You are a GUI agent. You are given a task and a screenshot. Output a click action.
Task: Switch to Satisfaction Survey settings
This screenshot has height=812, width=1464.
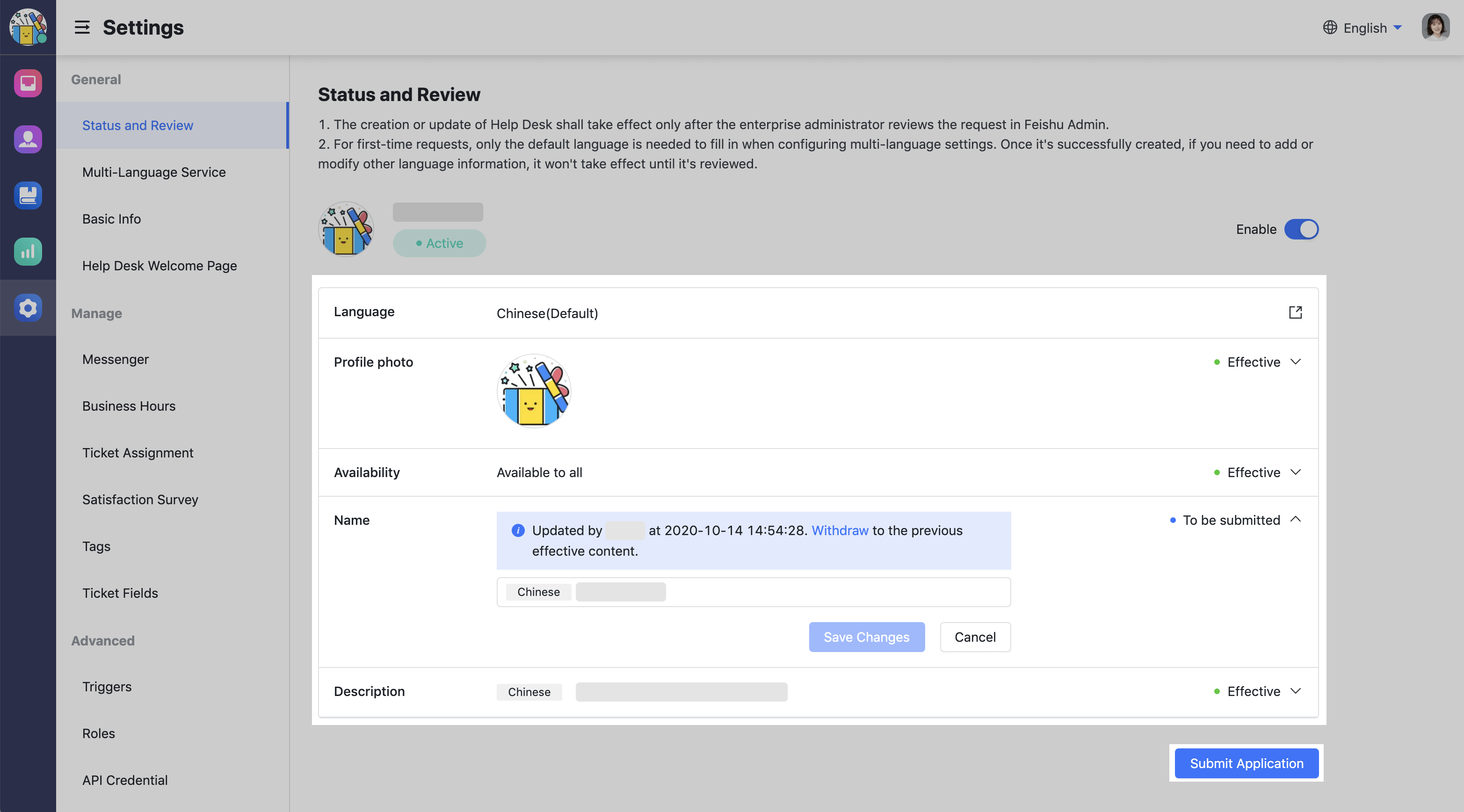tap(140, 500)
